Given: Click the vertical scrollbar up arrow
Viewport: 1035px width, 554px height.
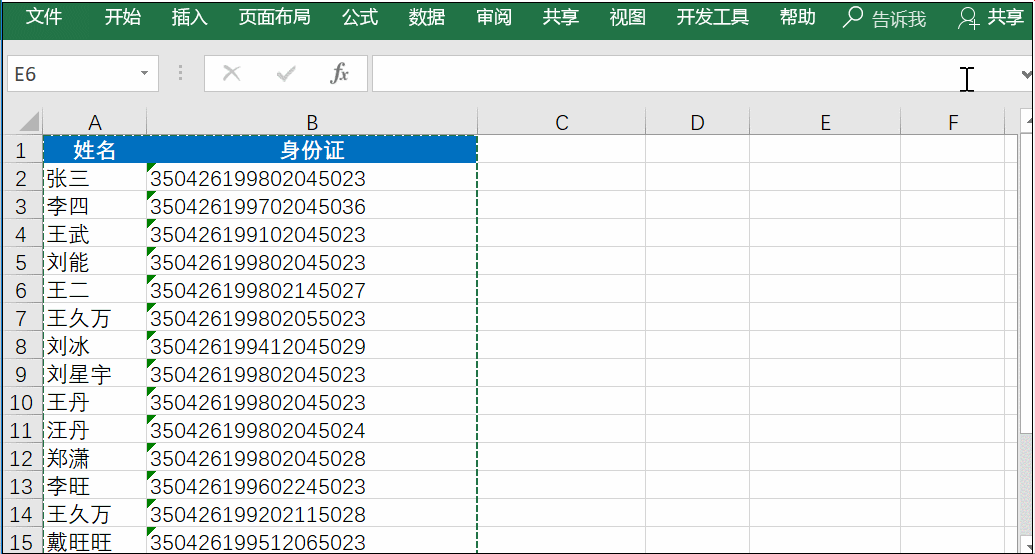Looking at the screenshot, I should [1028, 121].
